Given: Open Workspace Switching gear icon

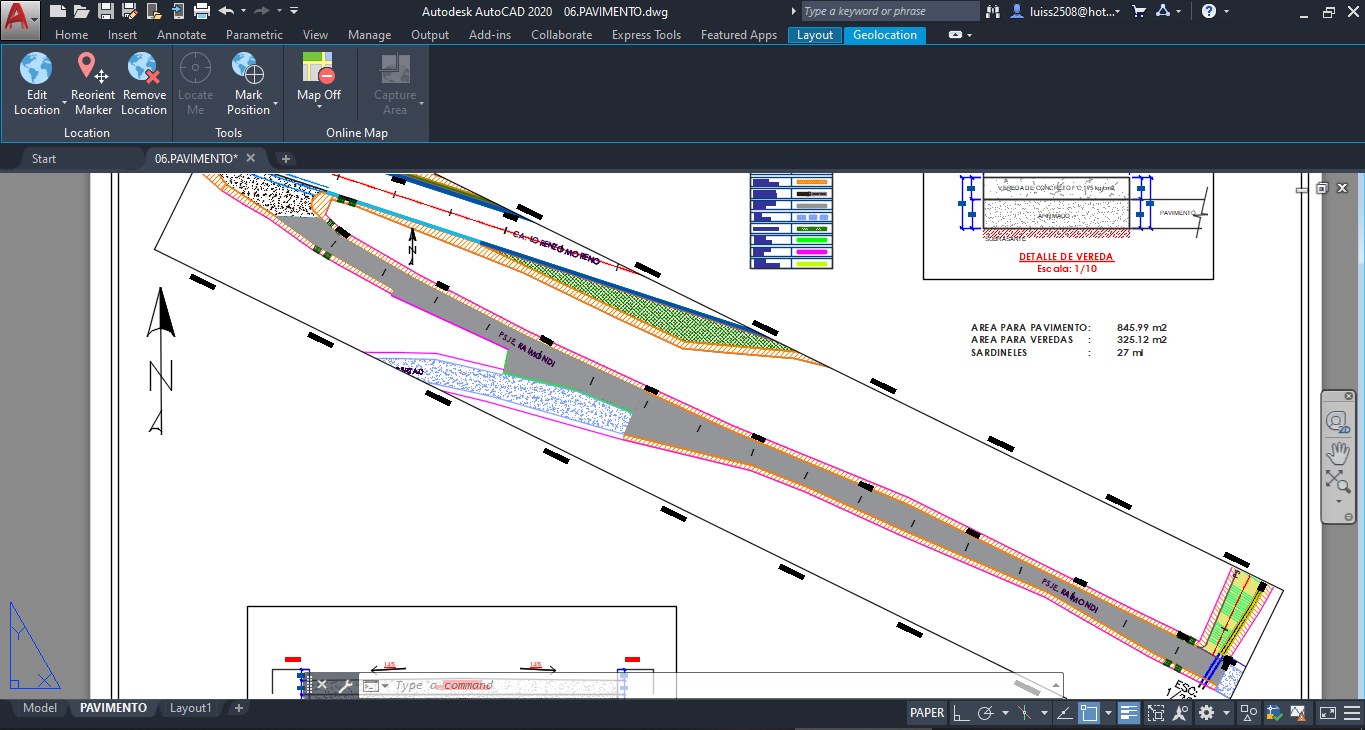Looking at the screenshot, I should tap(1207, 713).
